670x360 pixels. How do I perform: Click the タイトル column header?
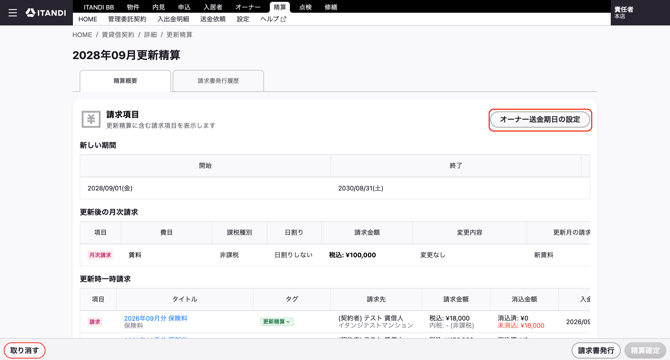185,299
